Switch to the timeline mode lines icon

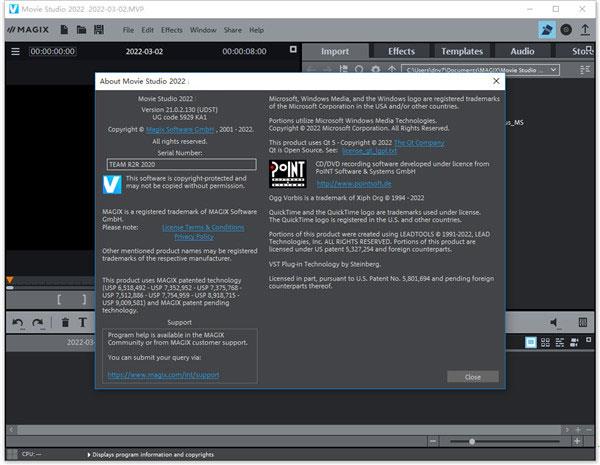point(559,342)
